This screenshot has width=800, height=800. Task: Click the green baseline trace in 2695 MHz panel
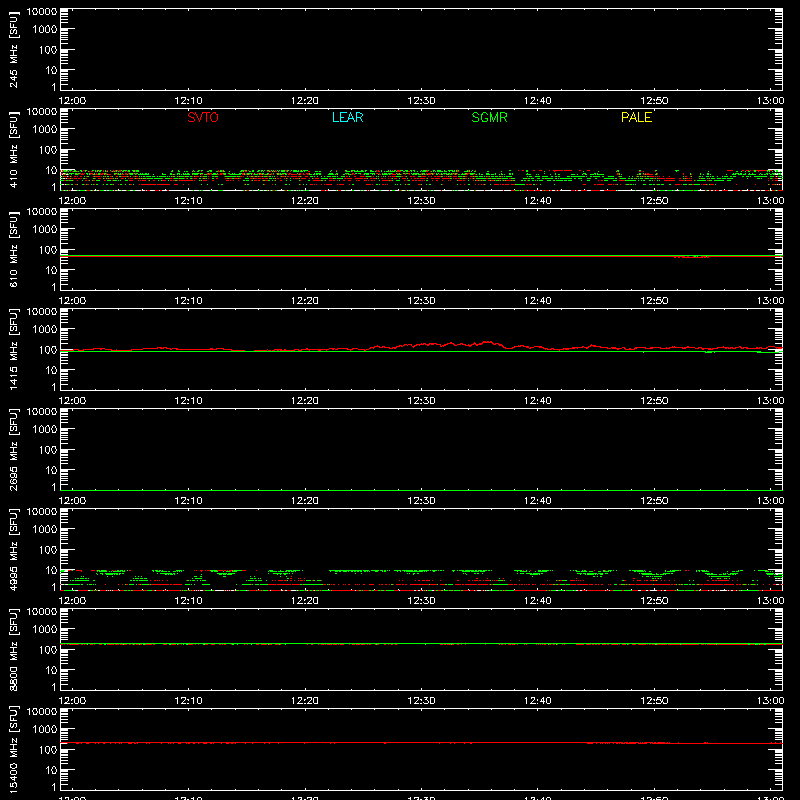click(x=421, y=490)
